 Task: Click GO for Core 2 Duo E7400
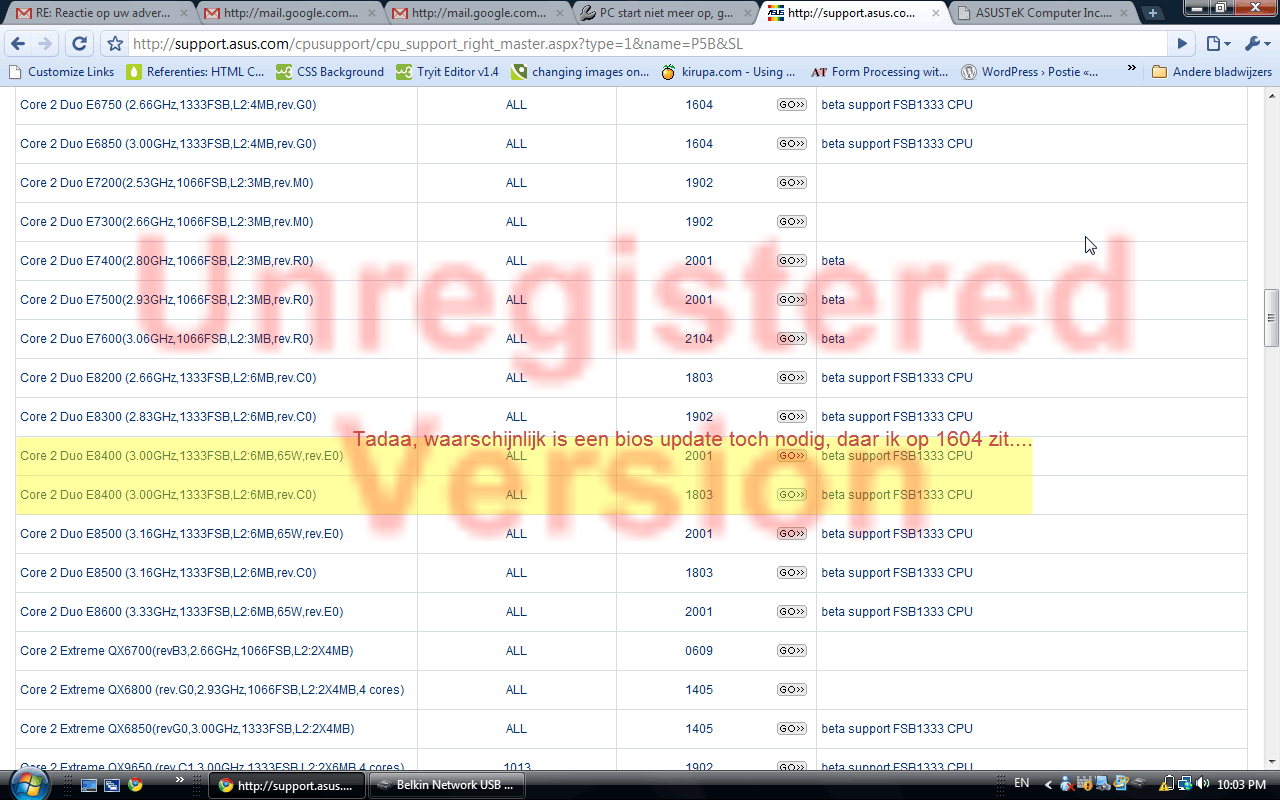click(x=792, y=261)
